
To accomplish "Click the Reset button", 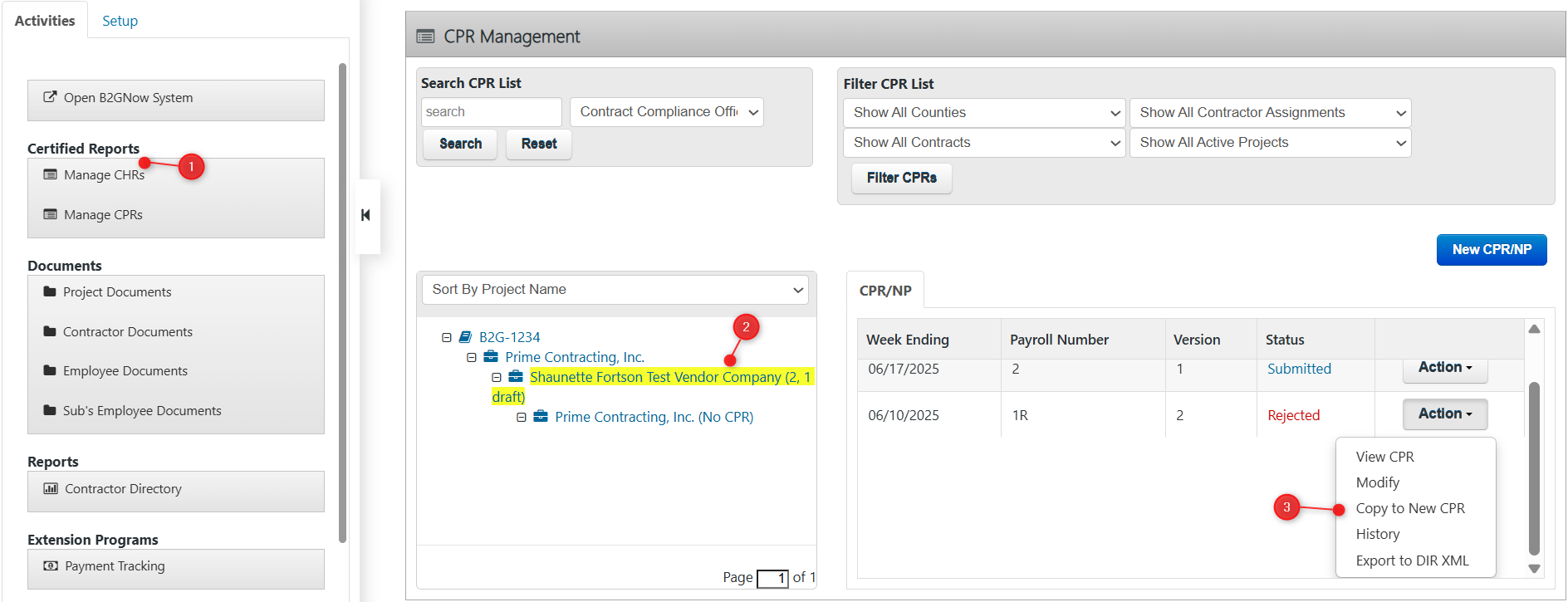I will click(539, 144).
